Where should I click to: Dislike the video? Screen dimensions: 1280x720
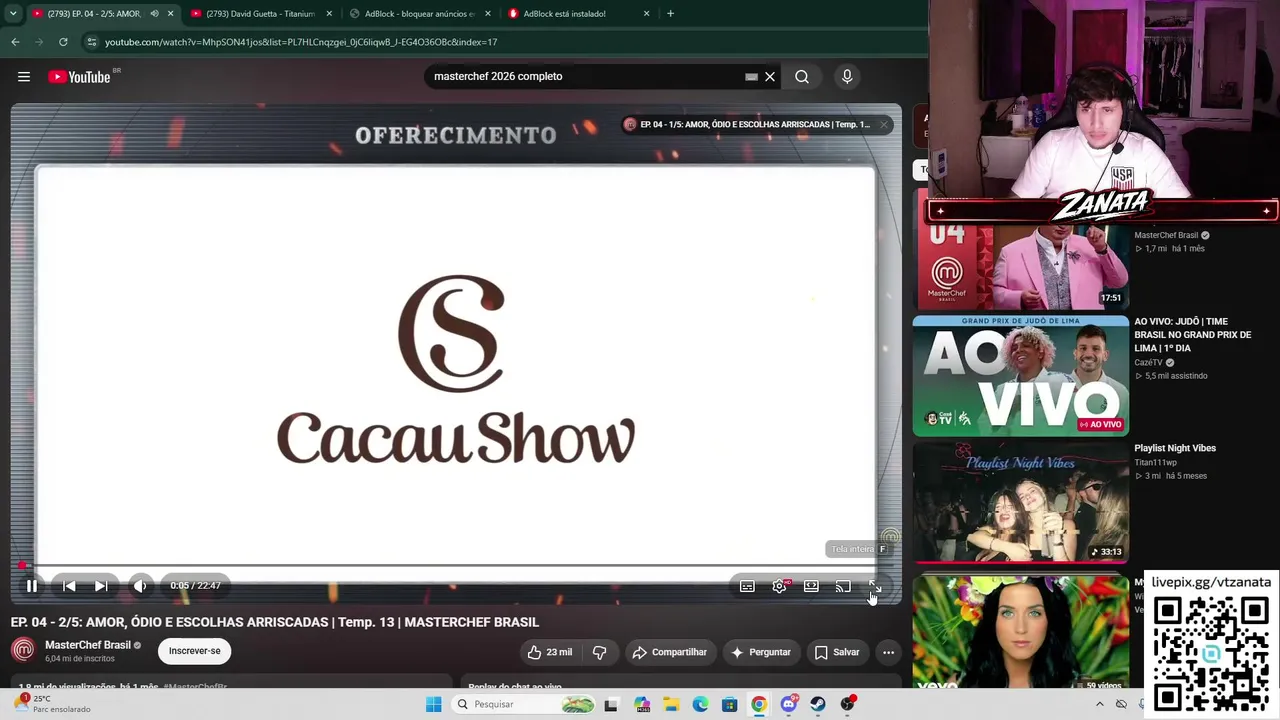(599, 652)
